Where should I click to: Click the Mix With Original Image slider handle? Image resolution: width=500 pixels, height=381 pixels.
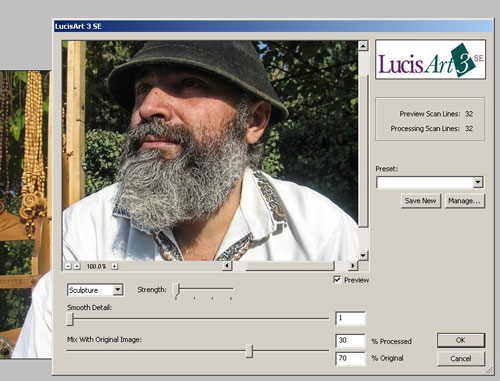[x=249, y=351]
